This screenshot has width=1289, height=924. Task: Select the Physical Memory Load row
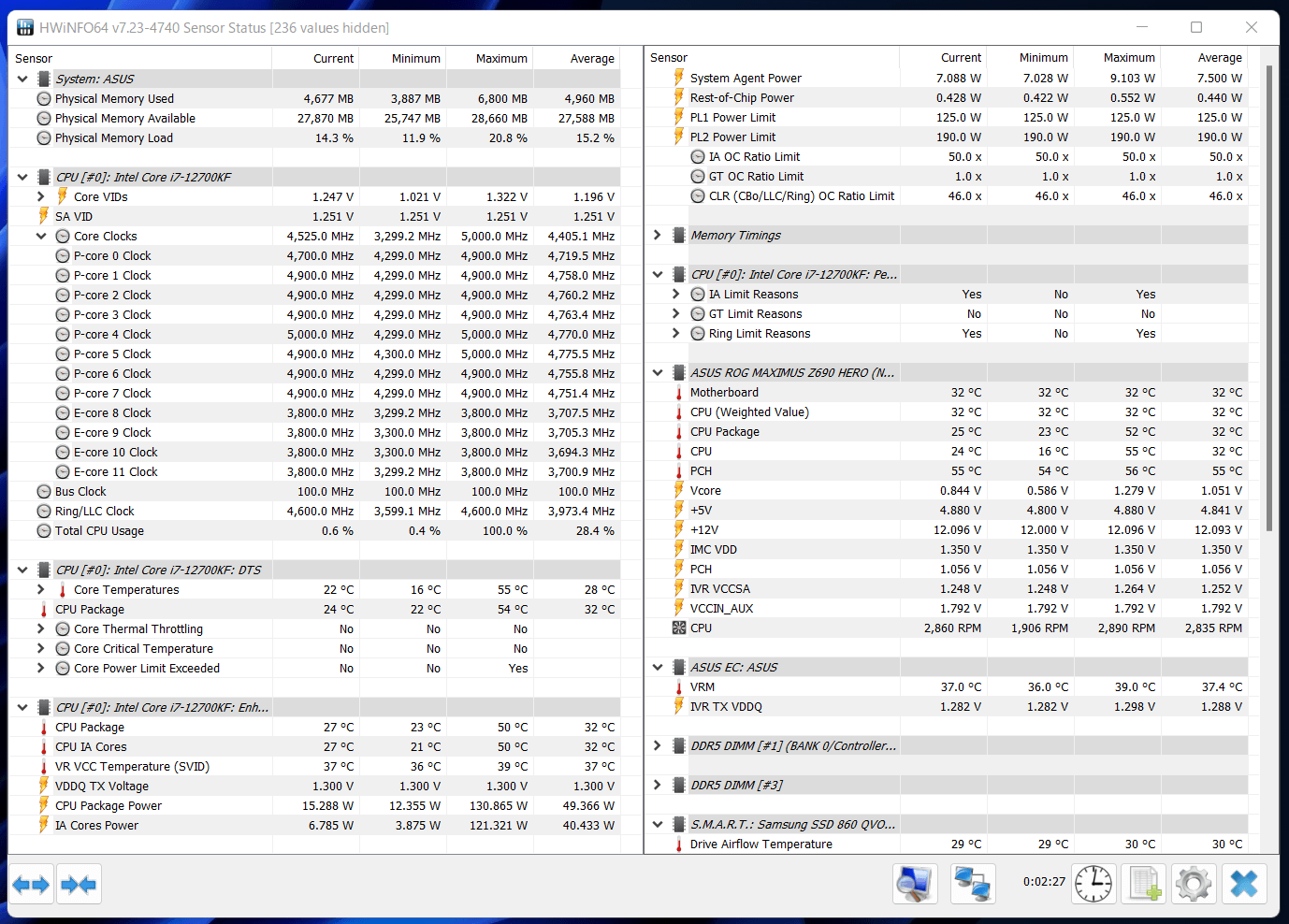314,138
